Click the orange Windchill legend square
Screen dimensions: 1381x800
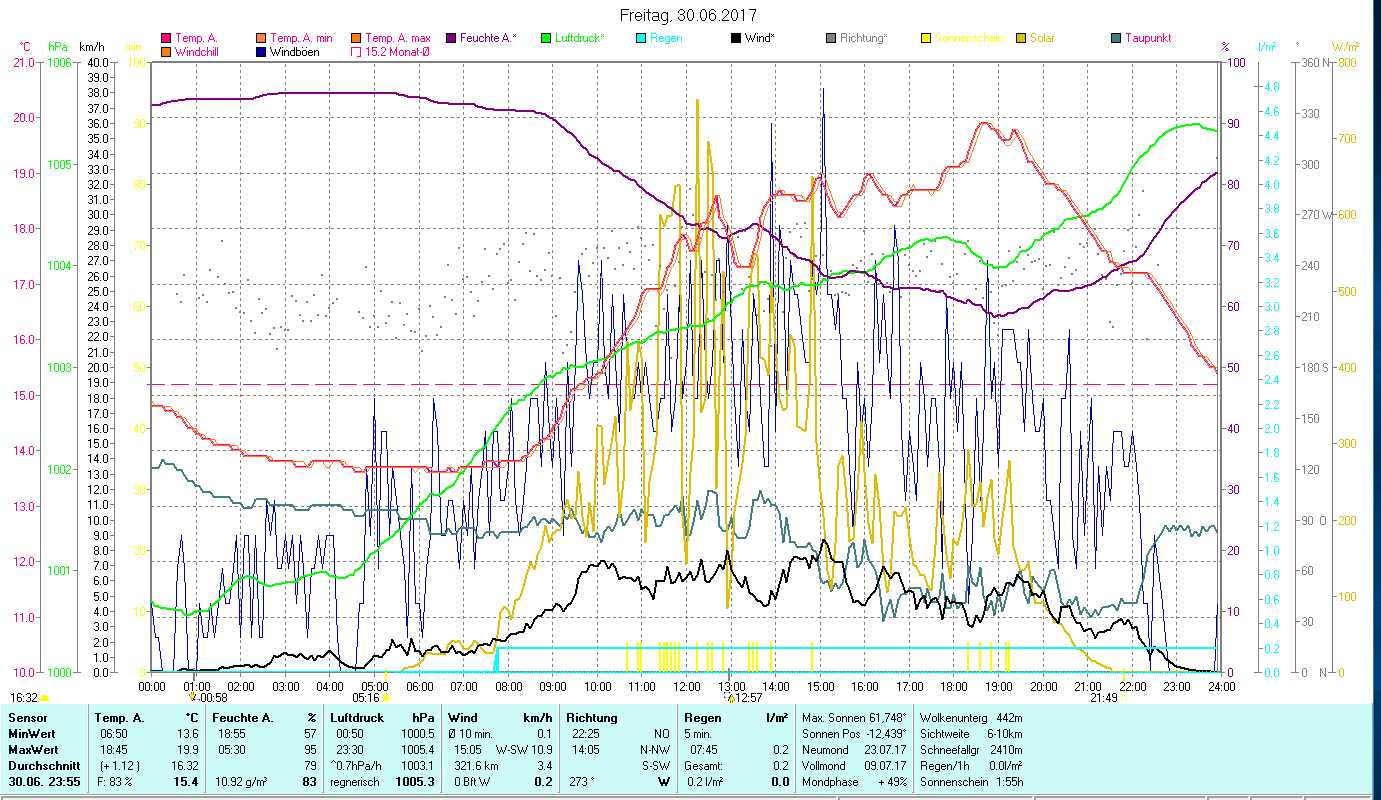pyautogui.click(x=166, y=52)
